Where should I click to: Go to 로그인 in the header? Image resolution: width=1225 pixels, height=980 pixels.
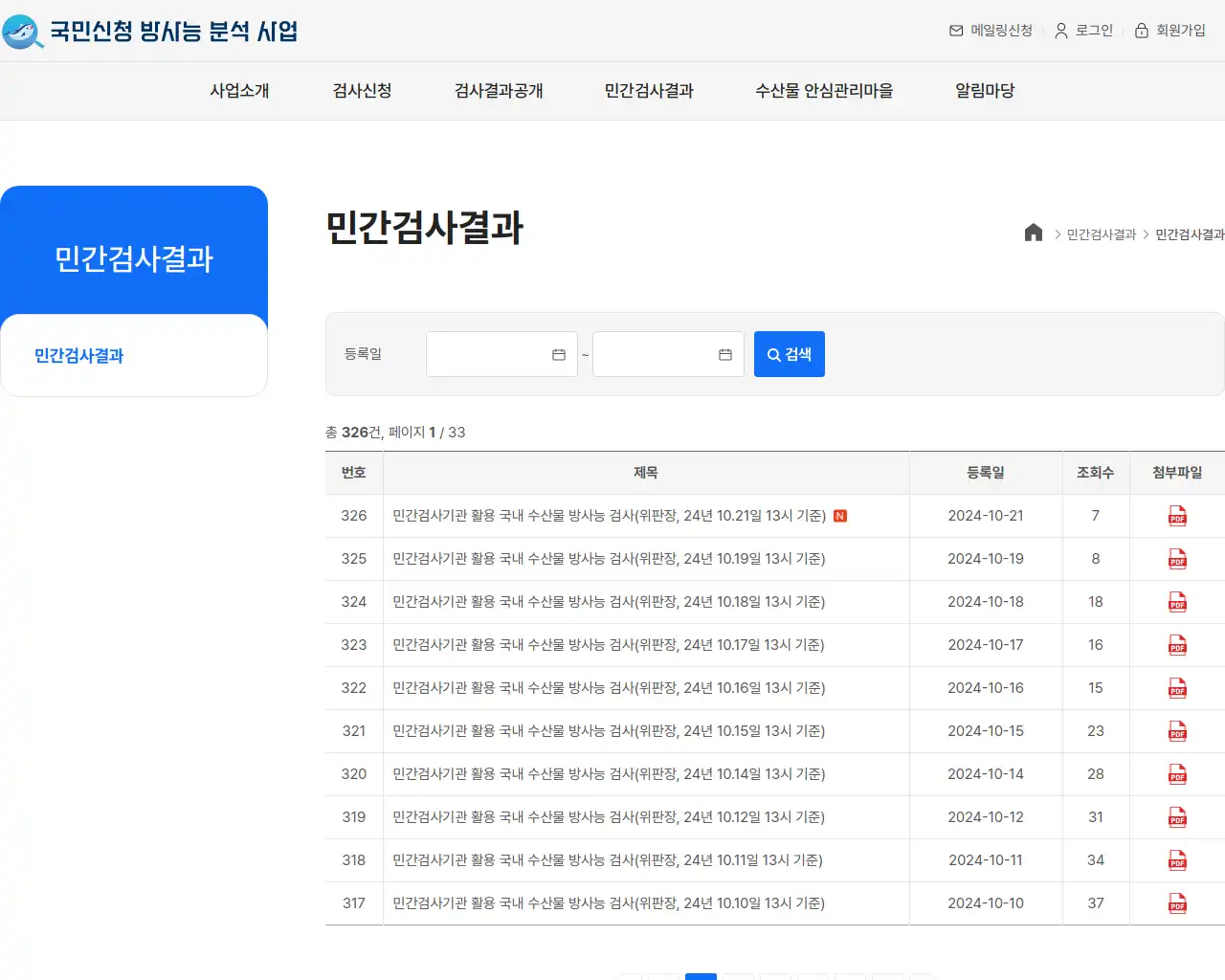pos(1084,31)
